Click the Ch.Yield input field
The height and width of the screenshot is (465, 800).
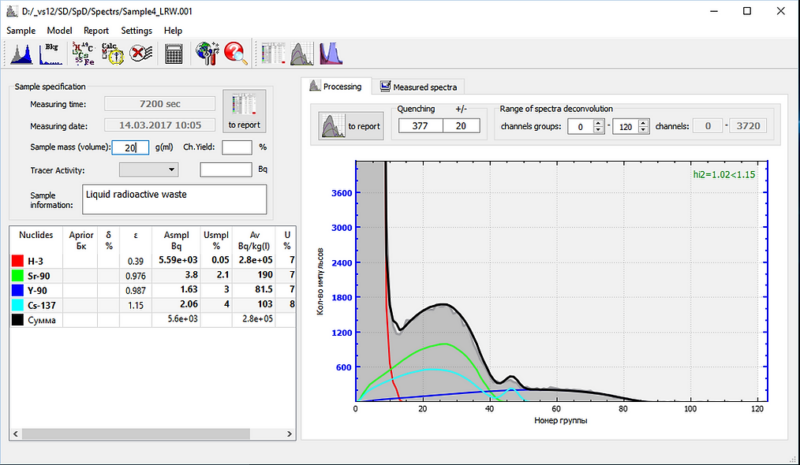pos(236,147)
